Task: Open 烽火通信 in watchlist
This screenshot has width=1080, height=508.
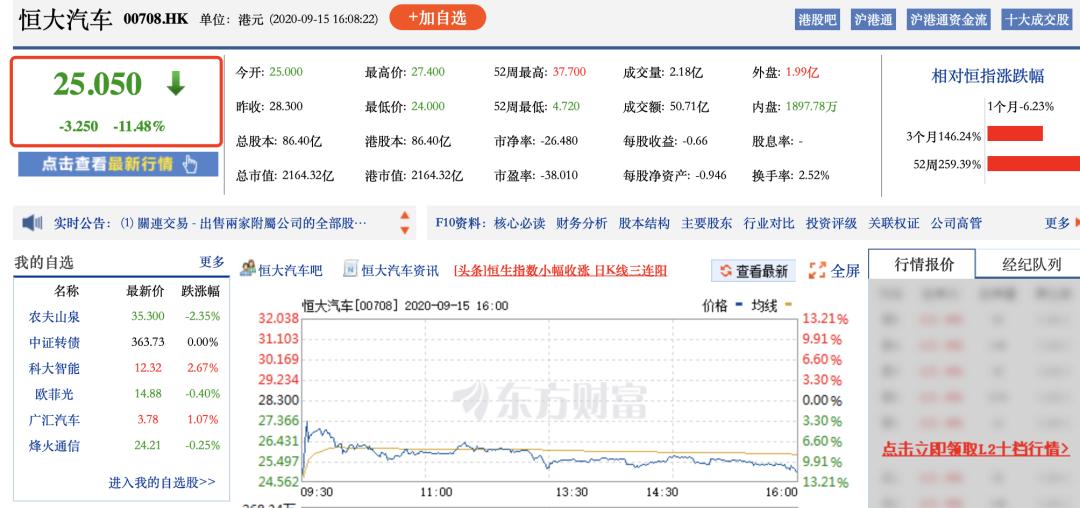Action: [x=54, y=445]
